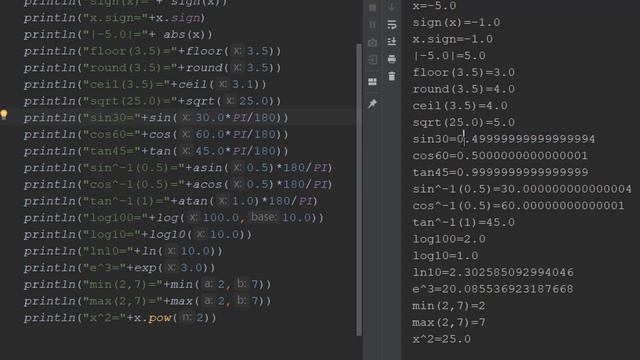Click the down-arrow stack trace icon
The height and width of the screenshot is (360, 640).
click(x=391, y=7)
